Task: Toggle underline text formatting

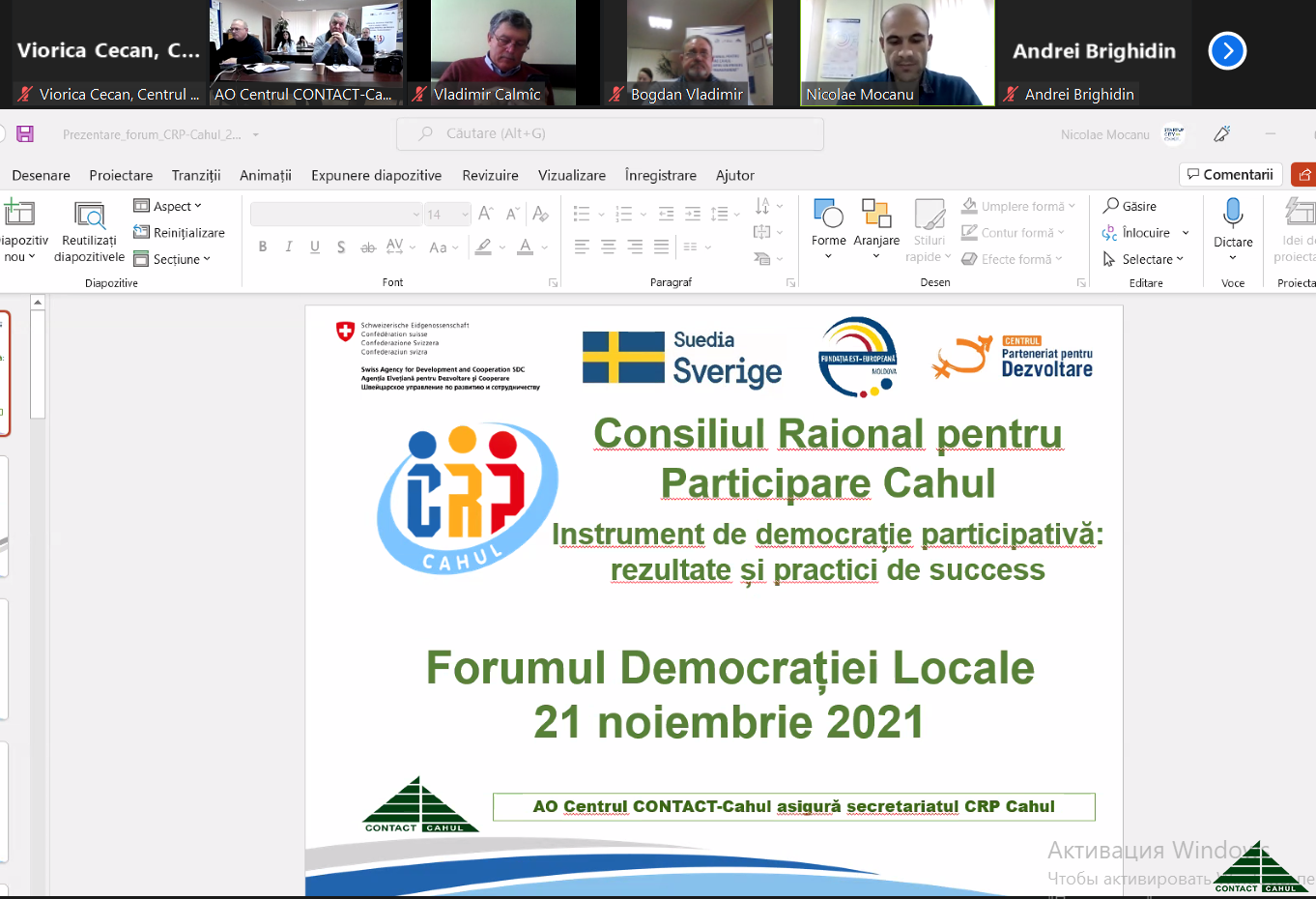Action: coord(315,247)
